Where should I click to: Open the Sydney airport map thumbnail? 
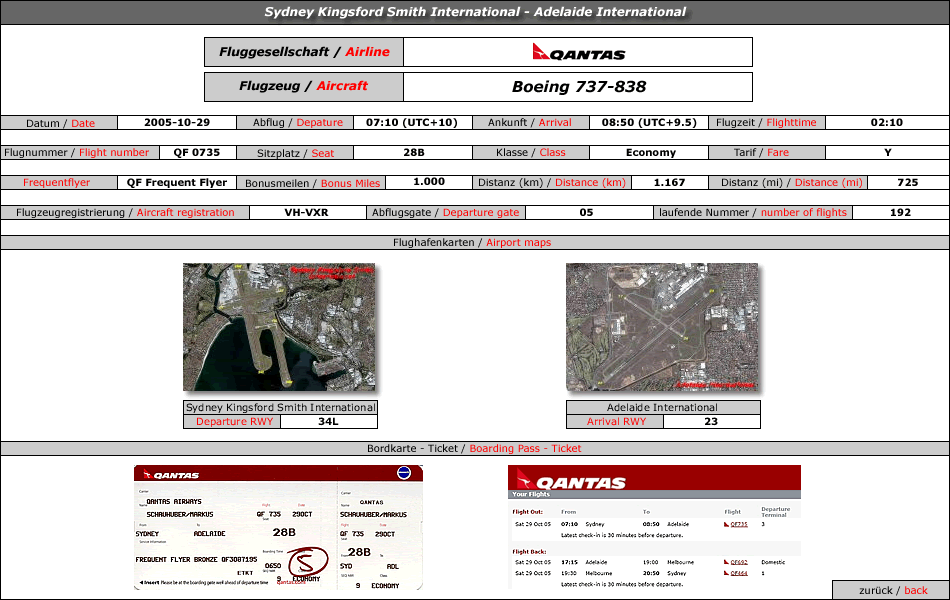(279, 327)
